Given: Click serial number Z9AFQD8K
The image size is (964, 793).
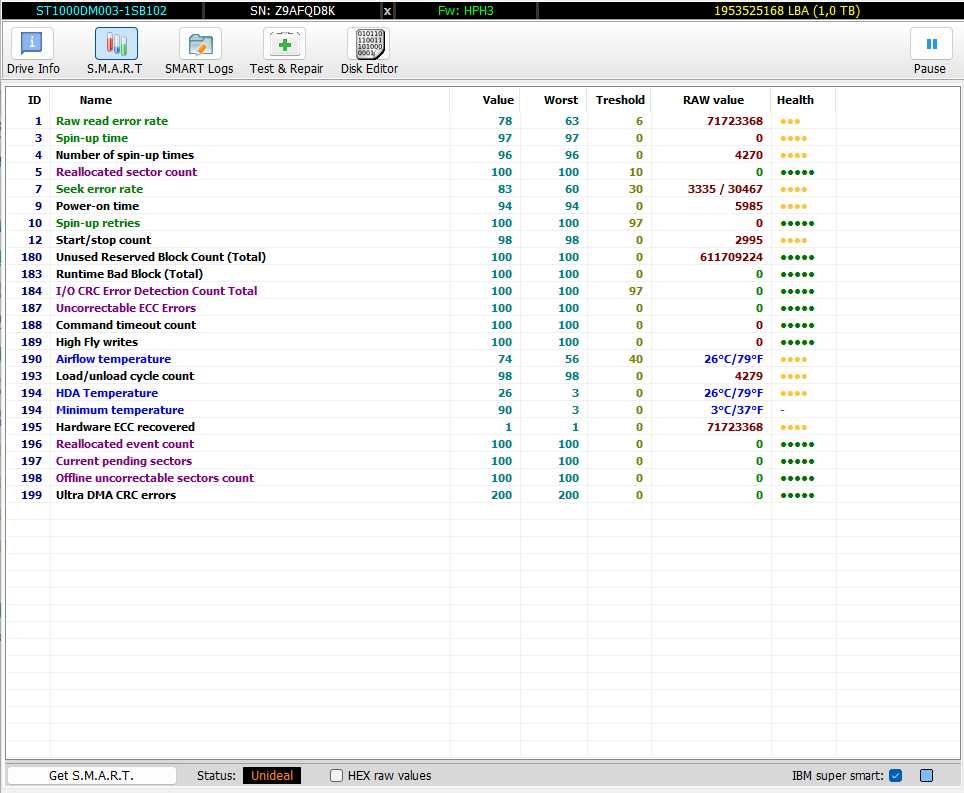Looking at the screenshot, I should pyautogui.click(x=293, y=10).
